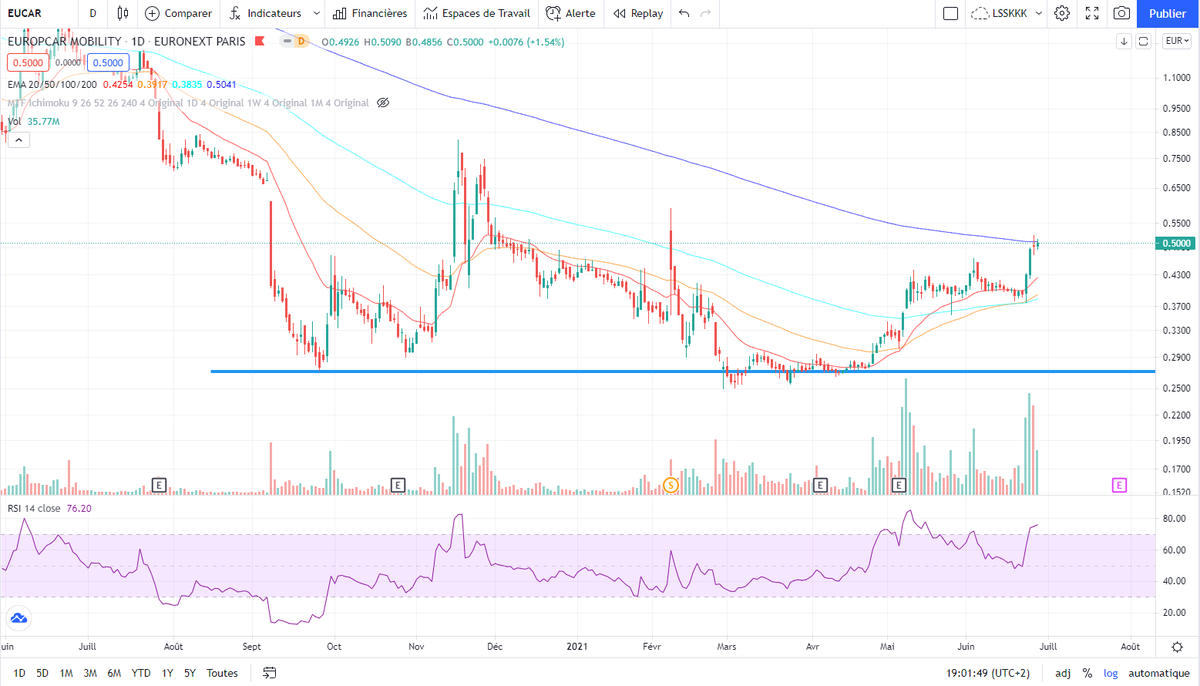Click the EUROPCAR MOBILITY symbol title
The width and height of the screenshot is (1200, 686).
click(x=65, y=41)
